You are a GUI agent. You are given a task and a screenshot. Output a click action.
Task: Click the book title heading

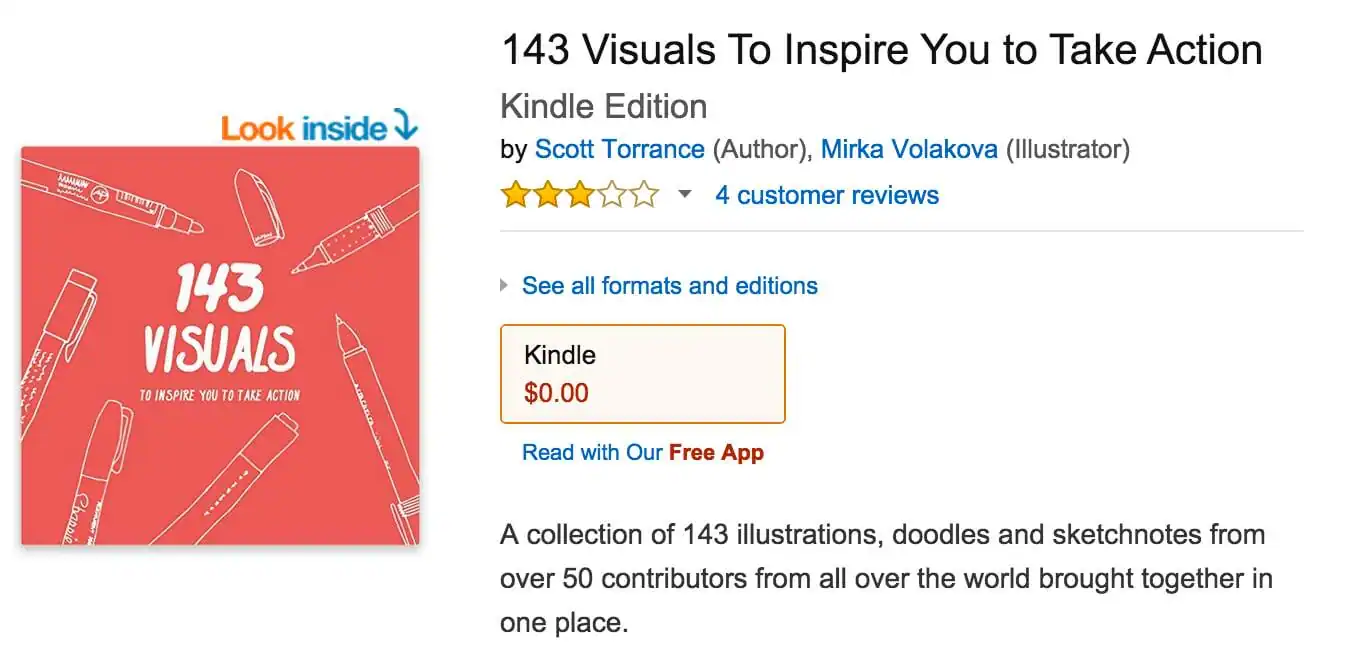coord(880,48)
